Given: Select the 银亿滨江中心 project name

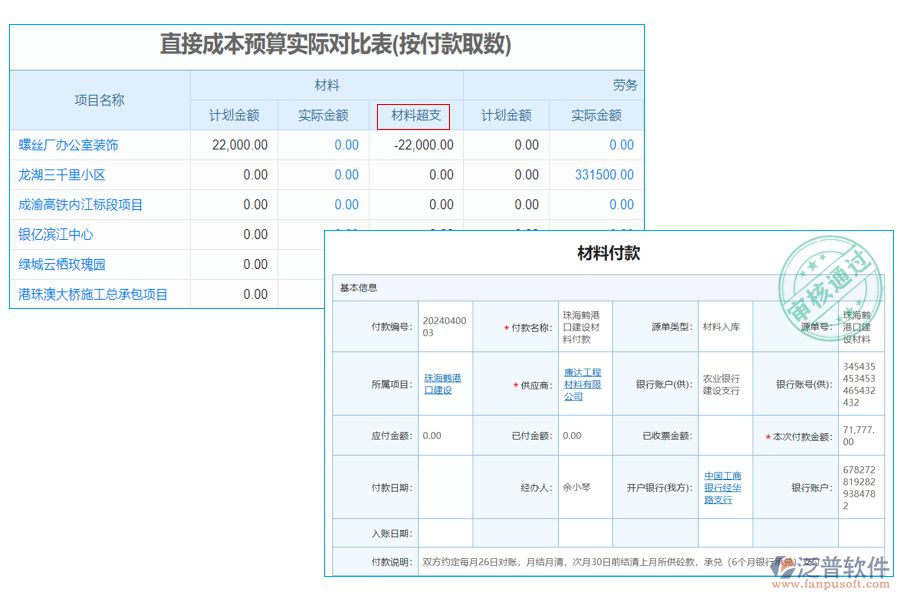Looking at the screenshot, I should (54, 234).
